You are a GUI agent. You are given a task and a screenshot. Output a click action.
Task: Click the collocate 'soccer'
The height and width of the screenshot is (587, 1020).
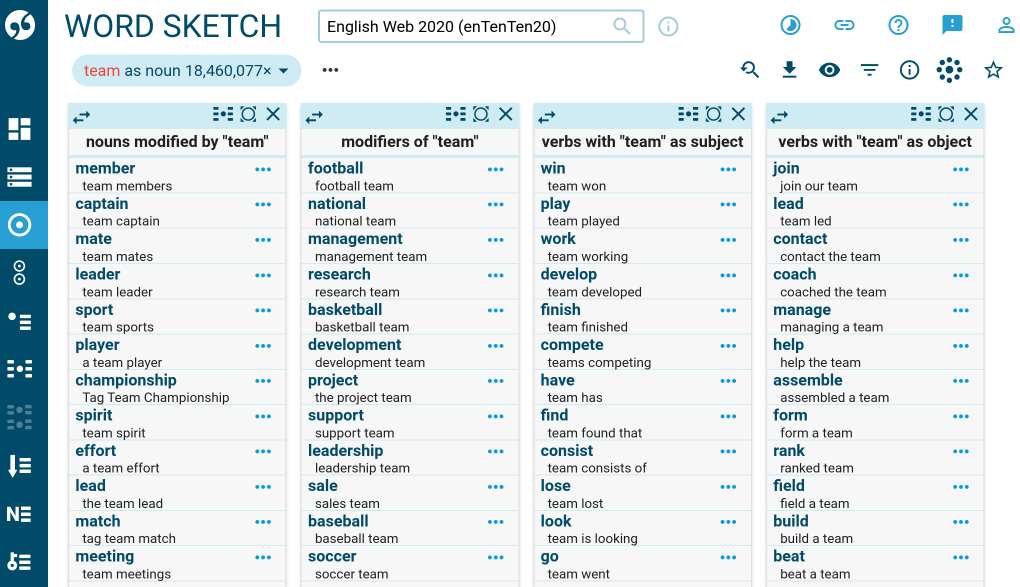(x=332, y=556)
